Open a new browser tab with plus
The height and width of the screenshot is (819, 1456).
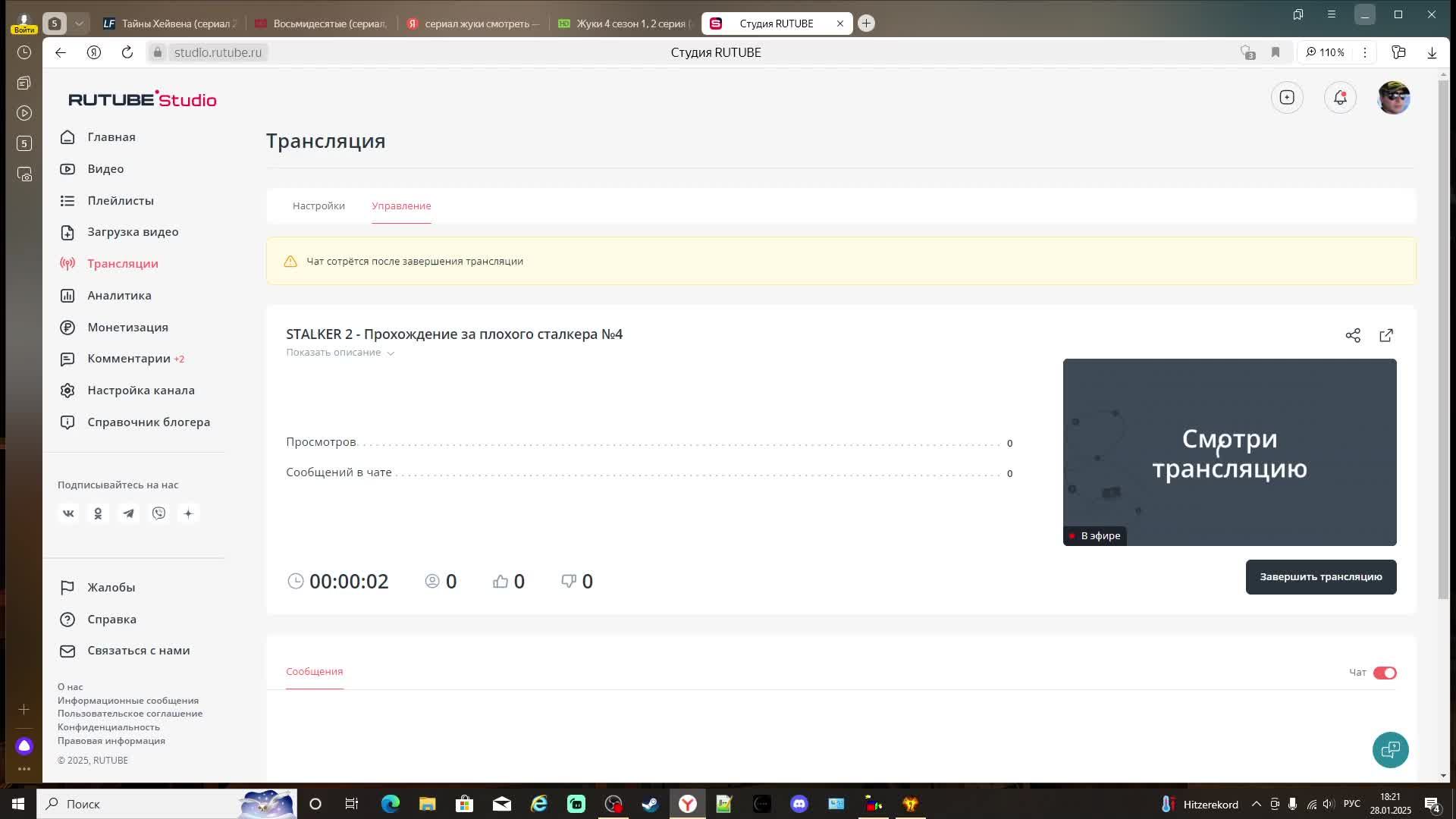click(866, 24)
